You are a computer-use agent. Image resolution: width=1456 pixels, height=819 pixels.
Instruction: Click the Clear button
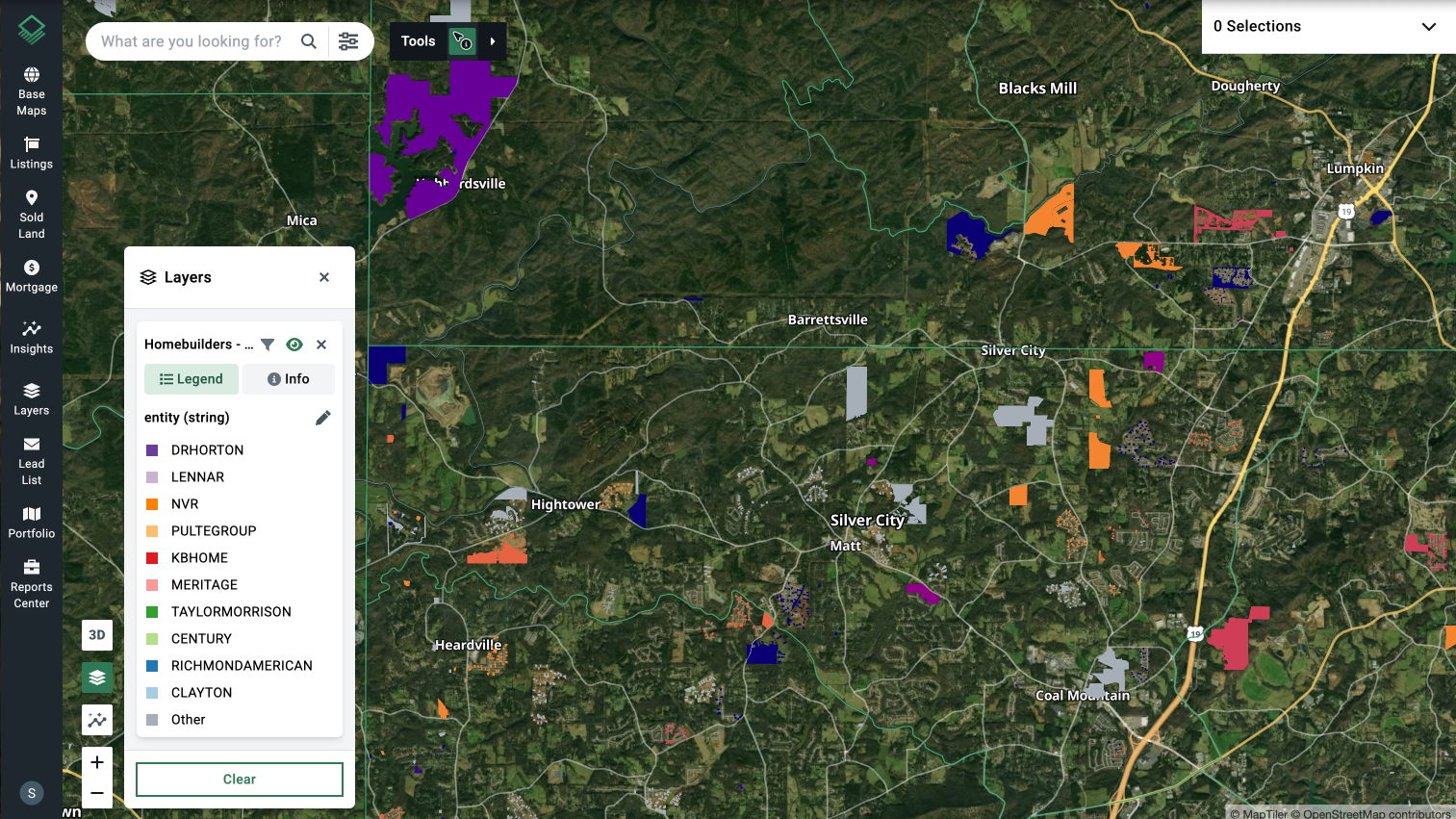240,780
